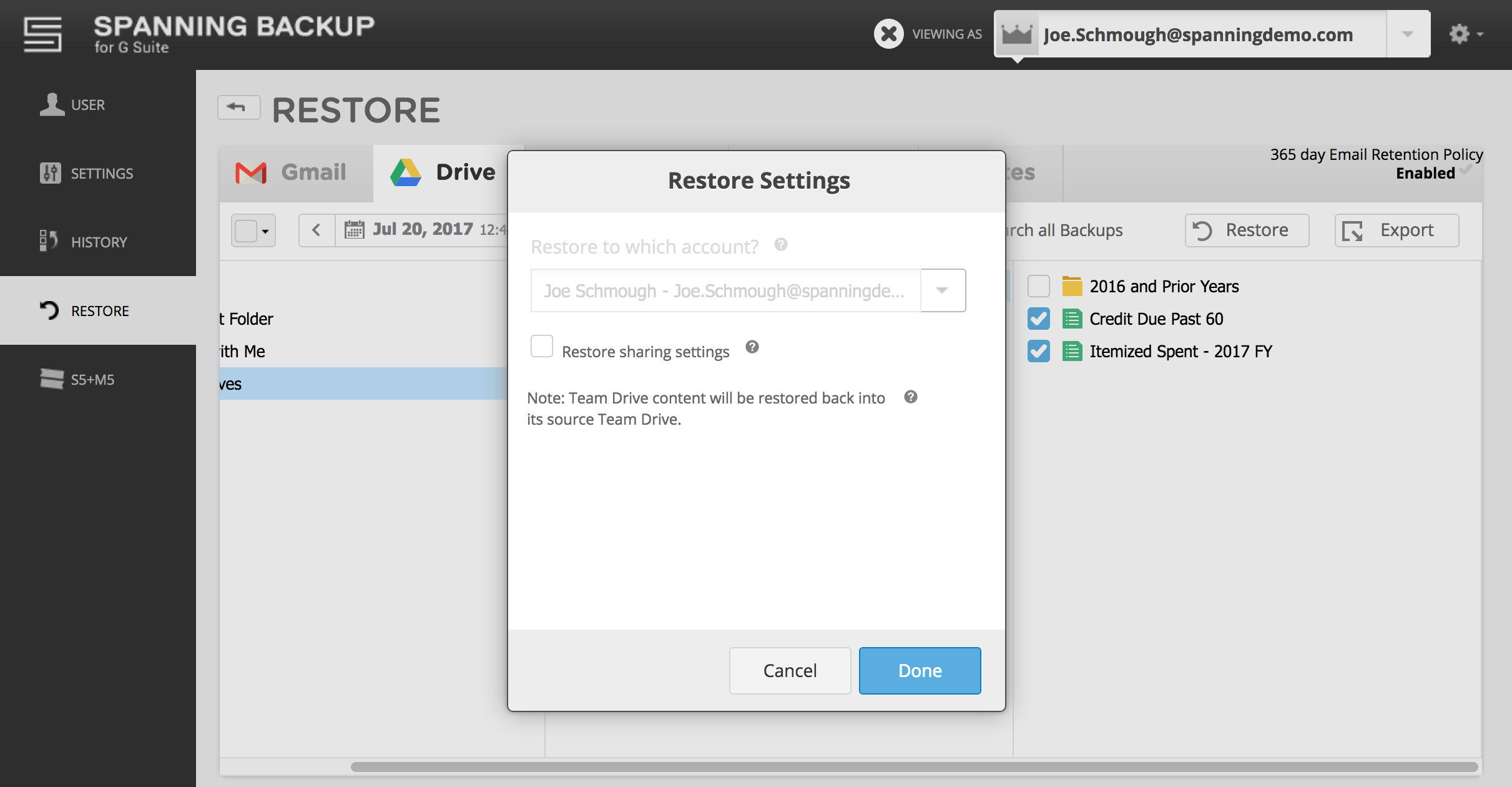
Task: Enable Restore sharing settings checkbox
Action: (541, 346)
